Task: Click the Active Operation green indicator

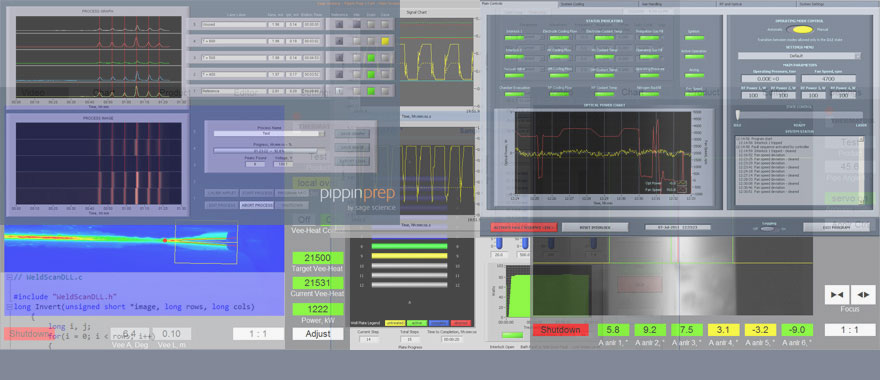Action: [x=694, y=57]
